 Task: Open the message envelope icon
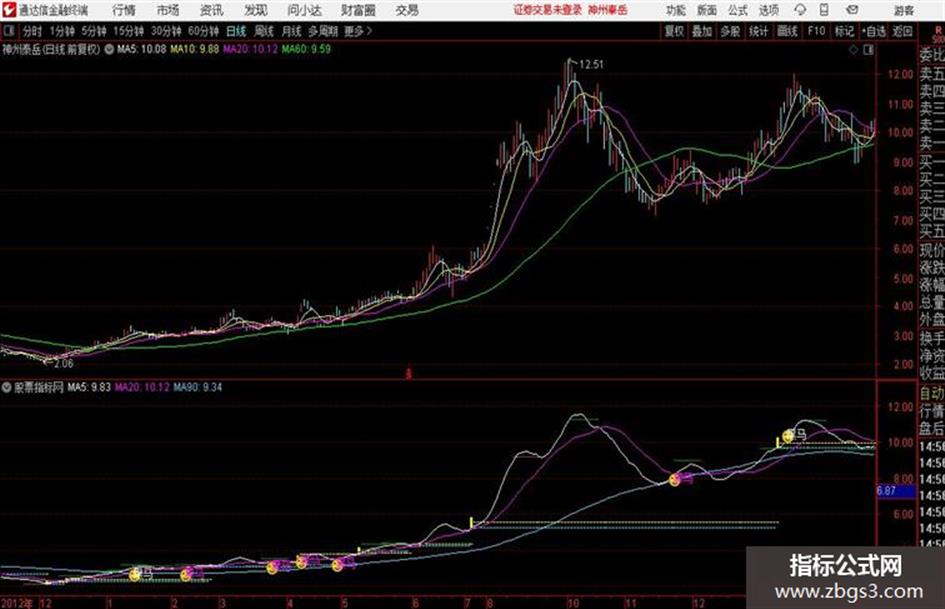coord(852,10)
